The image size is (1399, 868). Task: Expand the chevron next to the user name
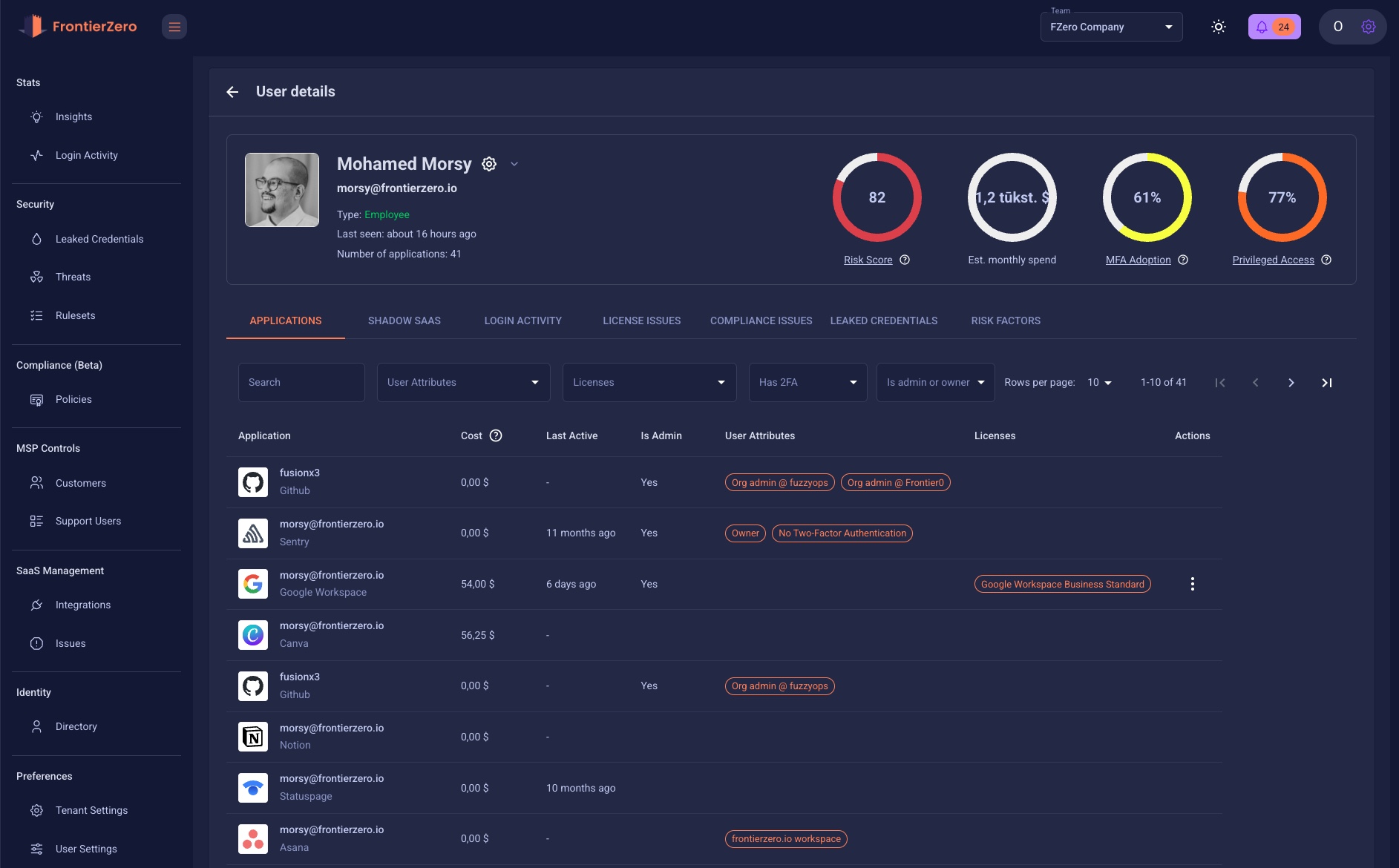(x=514, y=164)
